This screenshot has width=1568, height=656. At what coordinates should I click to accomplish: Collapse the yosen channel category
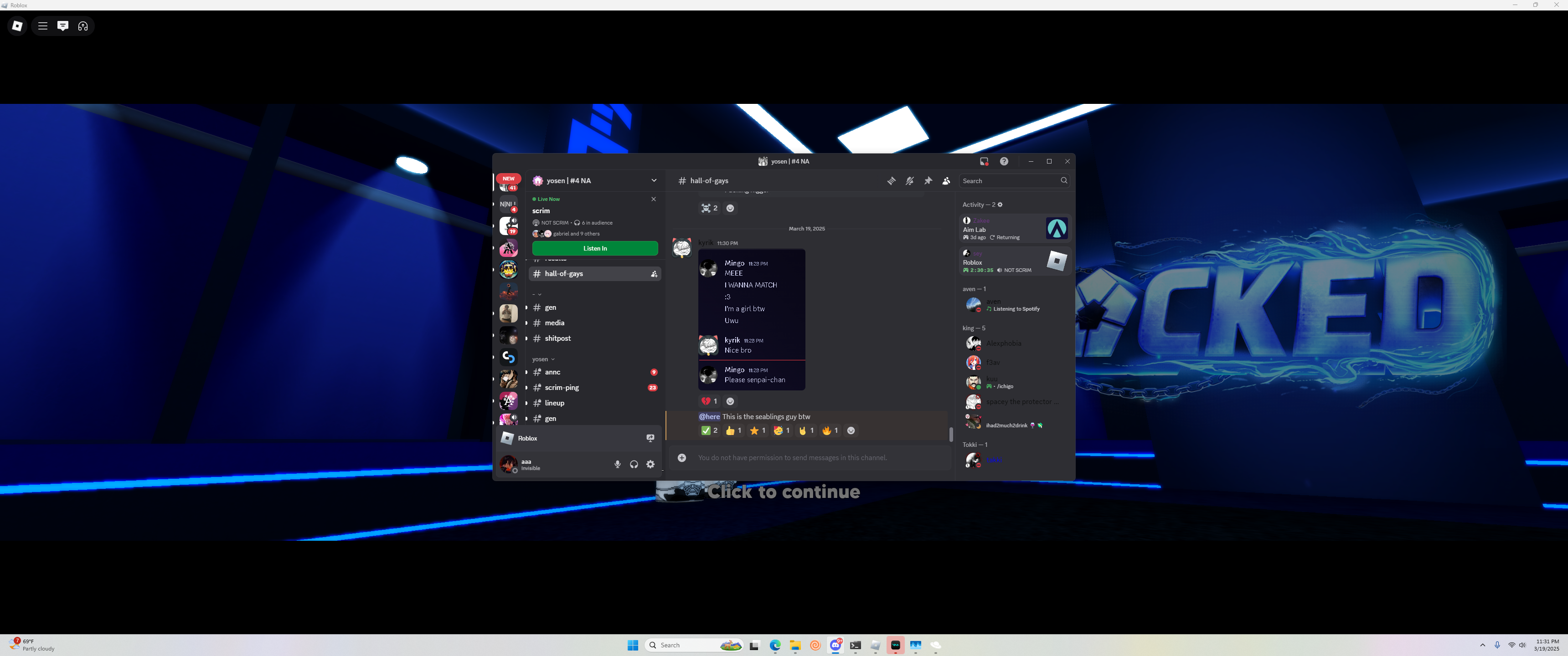tap(543, 359)
